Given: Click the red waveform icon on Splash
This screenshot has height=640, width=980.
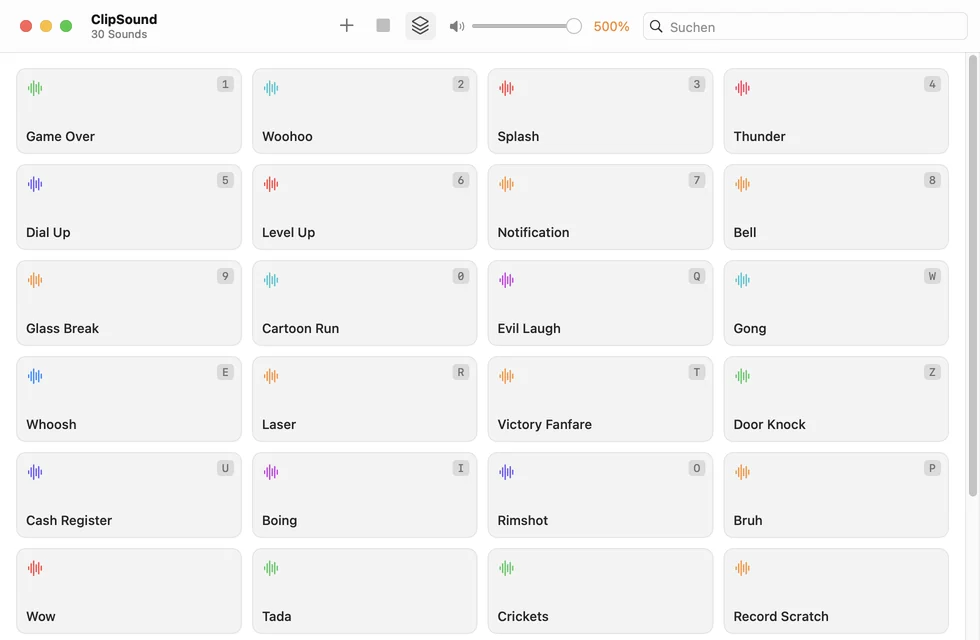Looking at the screenshot, I should click(506, 88).
